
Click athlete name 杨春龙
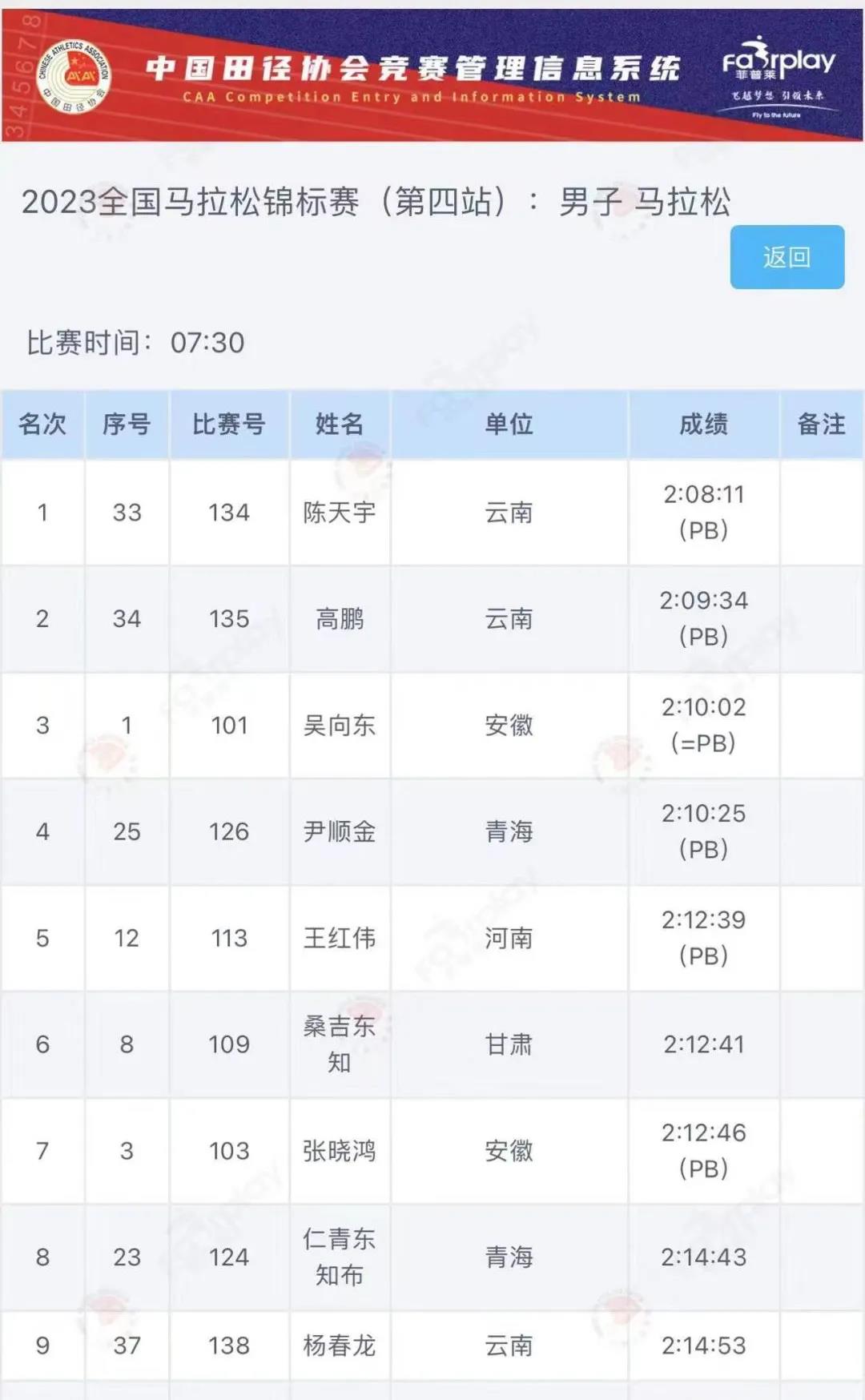point(340,1346)
